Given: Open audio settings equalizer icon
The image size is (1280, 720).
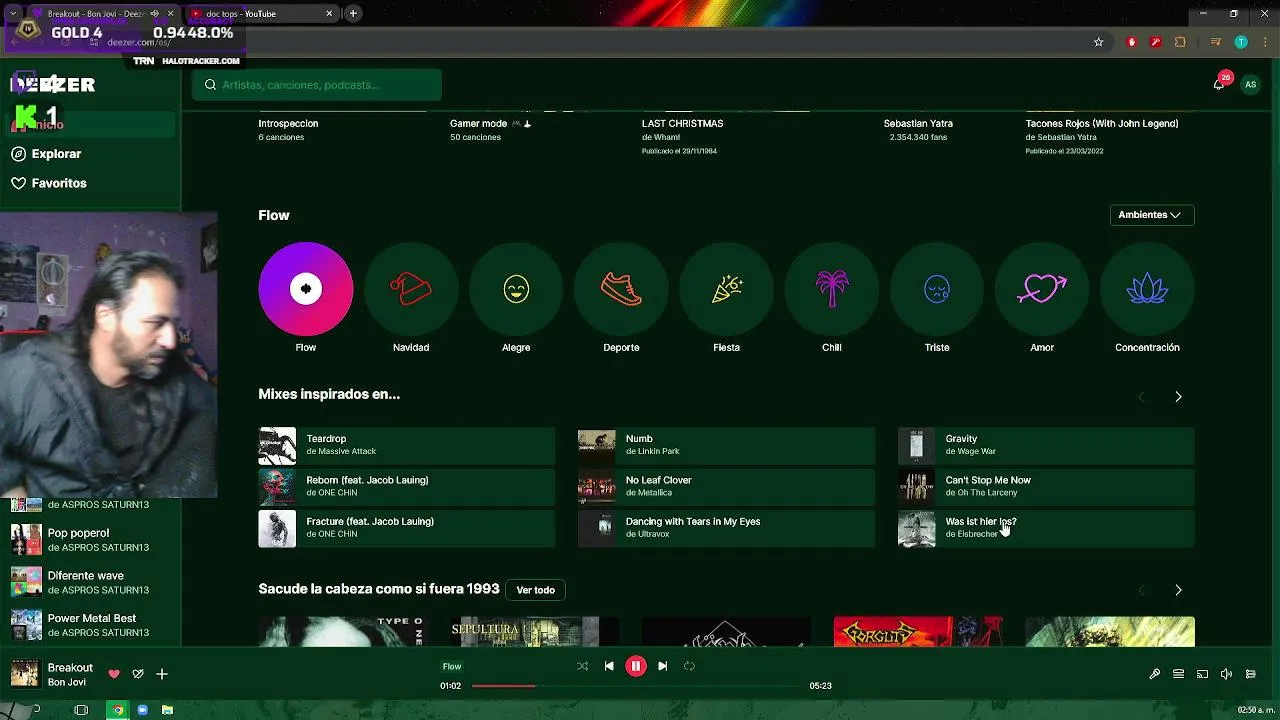Looking at the screenshot, I should click(x=1250, y=674).
